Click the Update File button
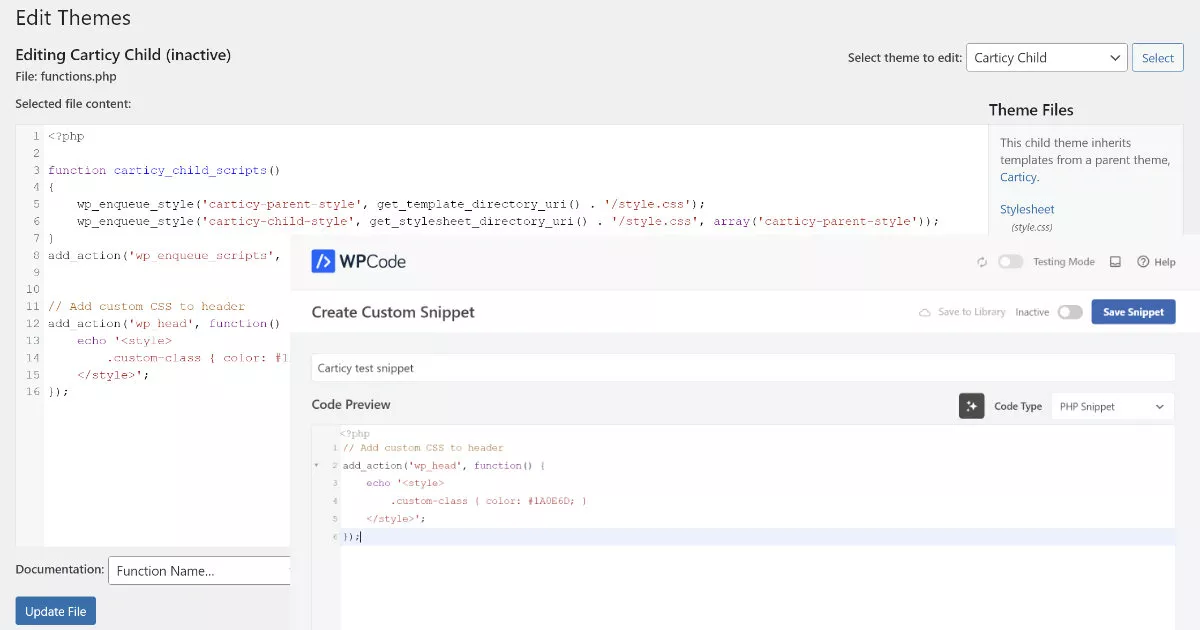This screenshot has height=630, width=1200. (55, 611)
